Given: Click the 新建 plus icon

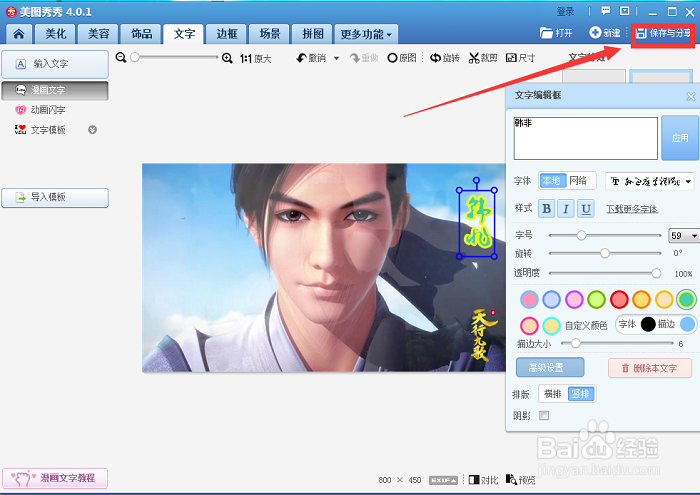Looking at the screenshot, I should (595, 33).
